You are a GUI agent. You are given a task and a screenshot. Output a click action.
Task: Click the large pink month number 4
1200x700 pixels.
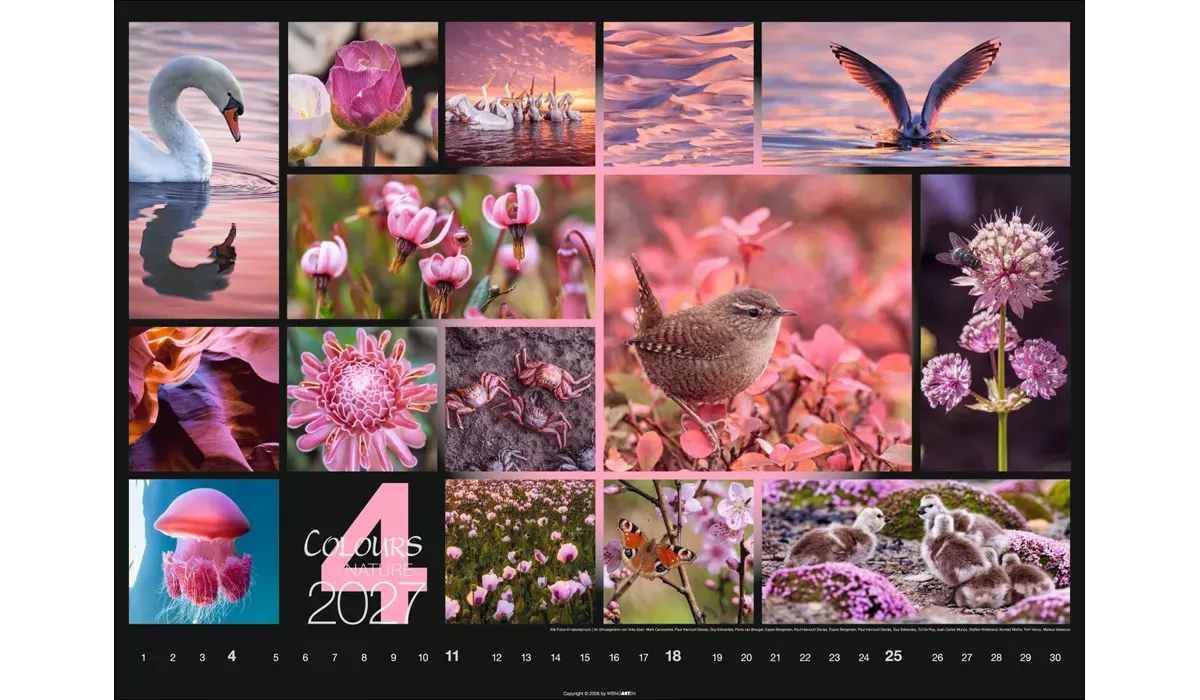(x=374, y=552)
